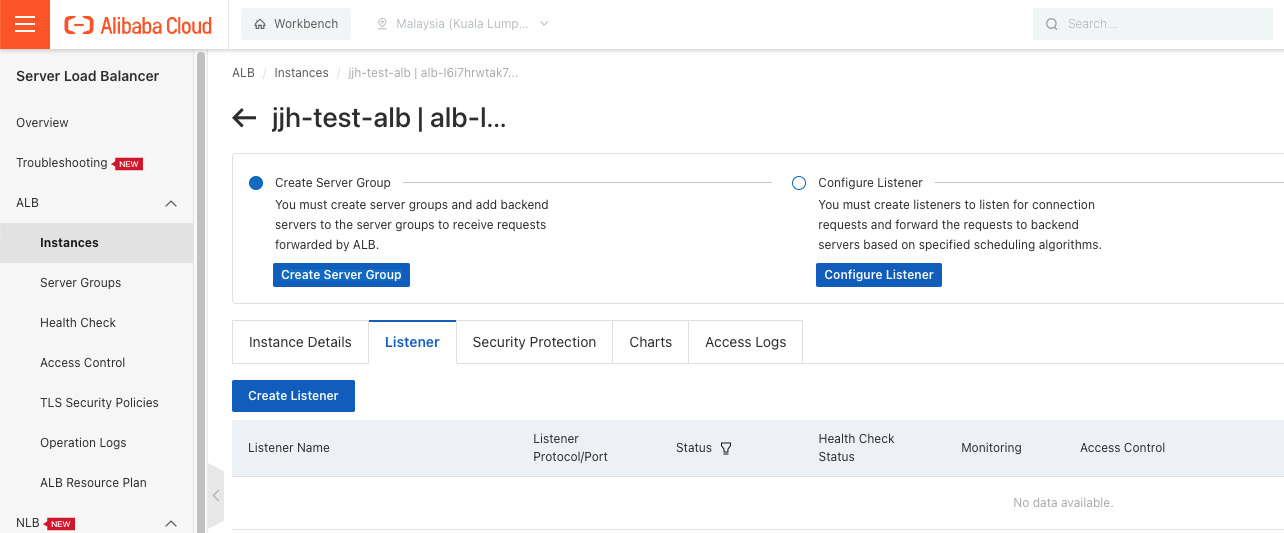Open Health Check in sidebar

click(x=78, y=323)
